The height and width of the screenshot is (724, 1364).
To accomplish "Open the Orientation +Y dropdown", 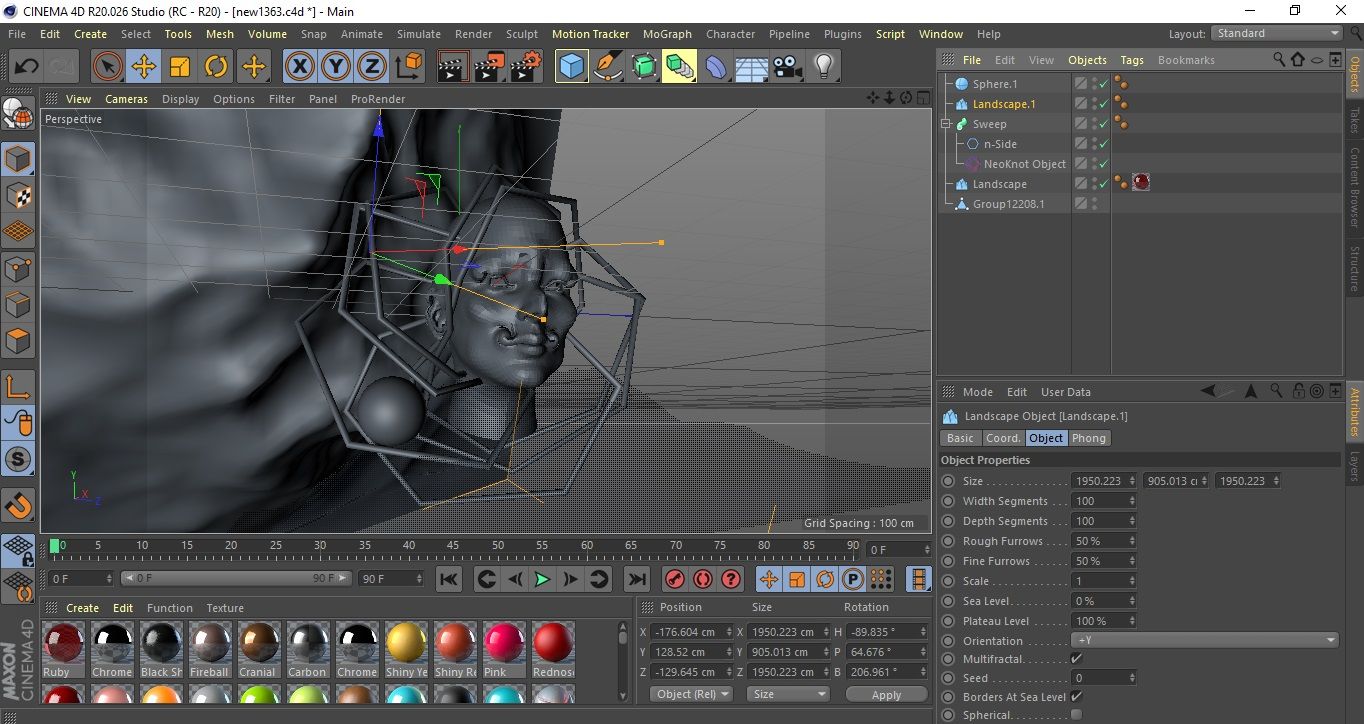I will (x=1205, y=640).
